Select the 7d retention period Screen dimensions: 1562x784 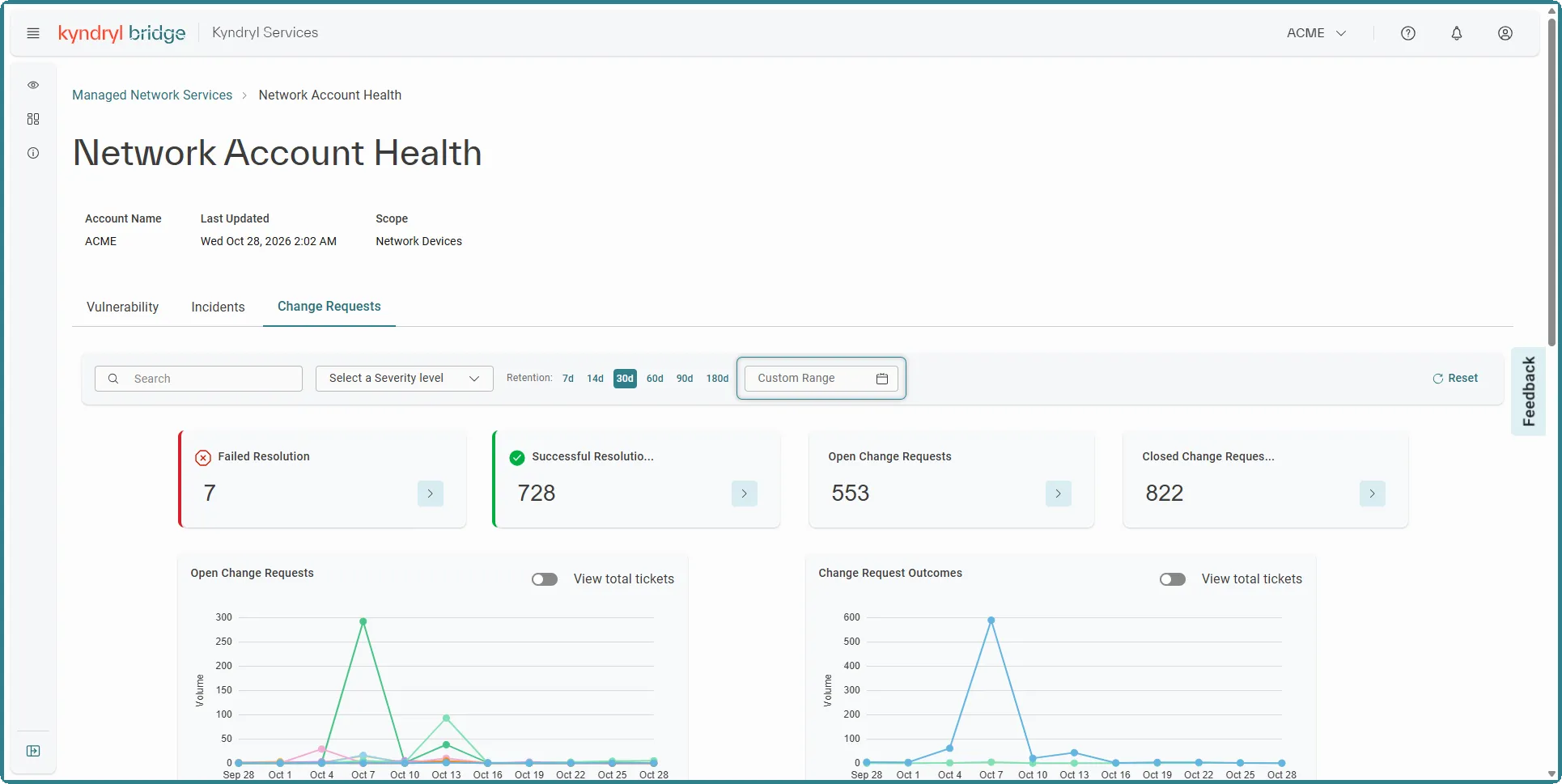(568, 379)
